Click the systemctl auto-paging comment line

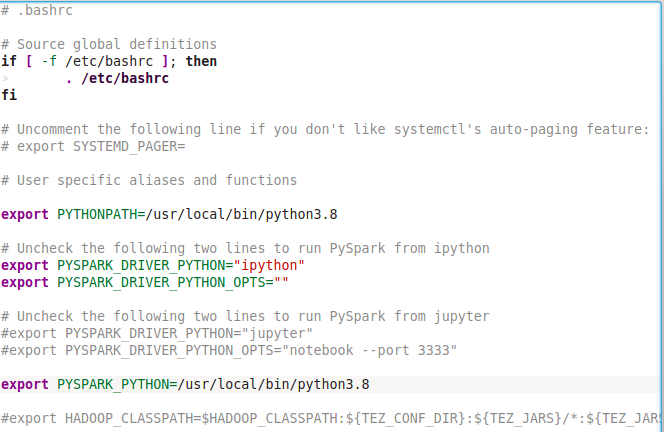pyautogui.click(x=325, y=129)
